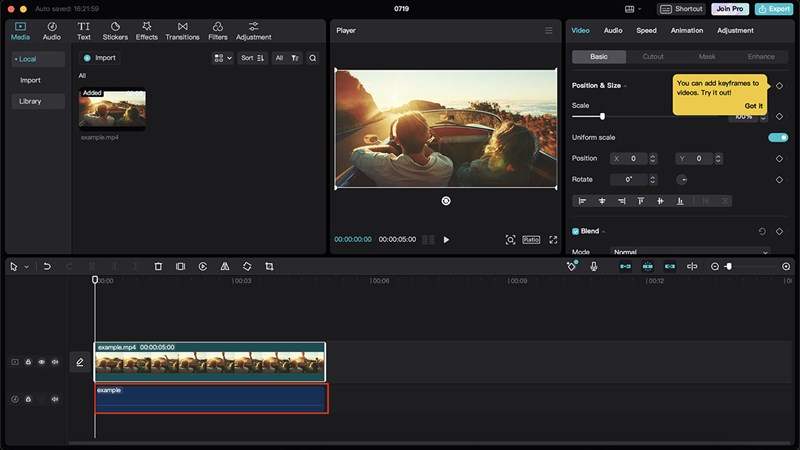The width and height of the screenshot is (800, 450).
Task: Dismiss the keyframe tip with Got it
Action: (x=753, y=106)
